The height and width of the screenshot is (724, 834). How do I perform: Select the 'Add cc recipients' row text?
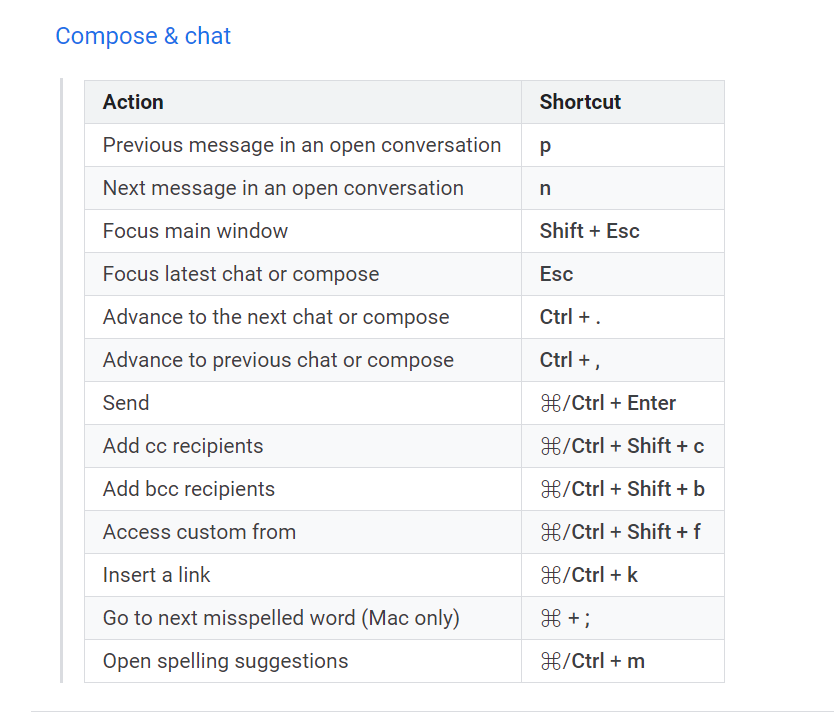point(183,446)
